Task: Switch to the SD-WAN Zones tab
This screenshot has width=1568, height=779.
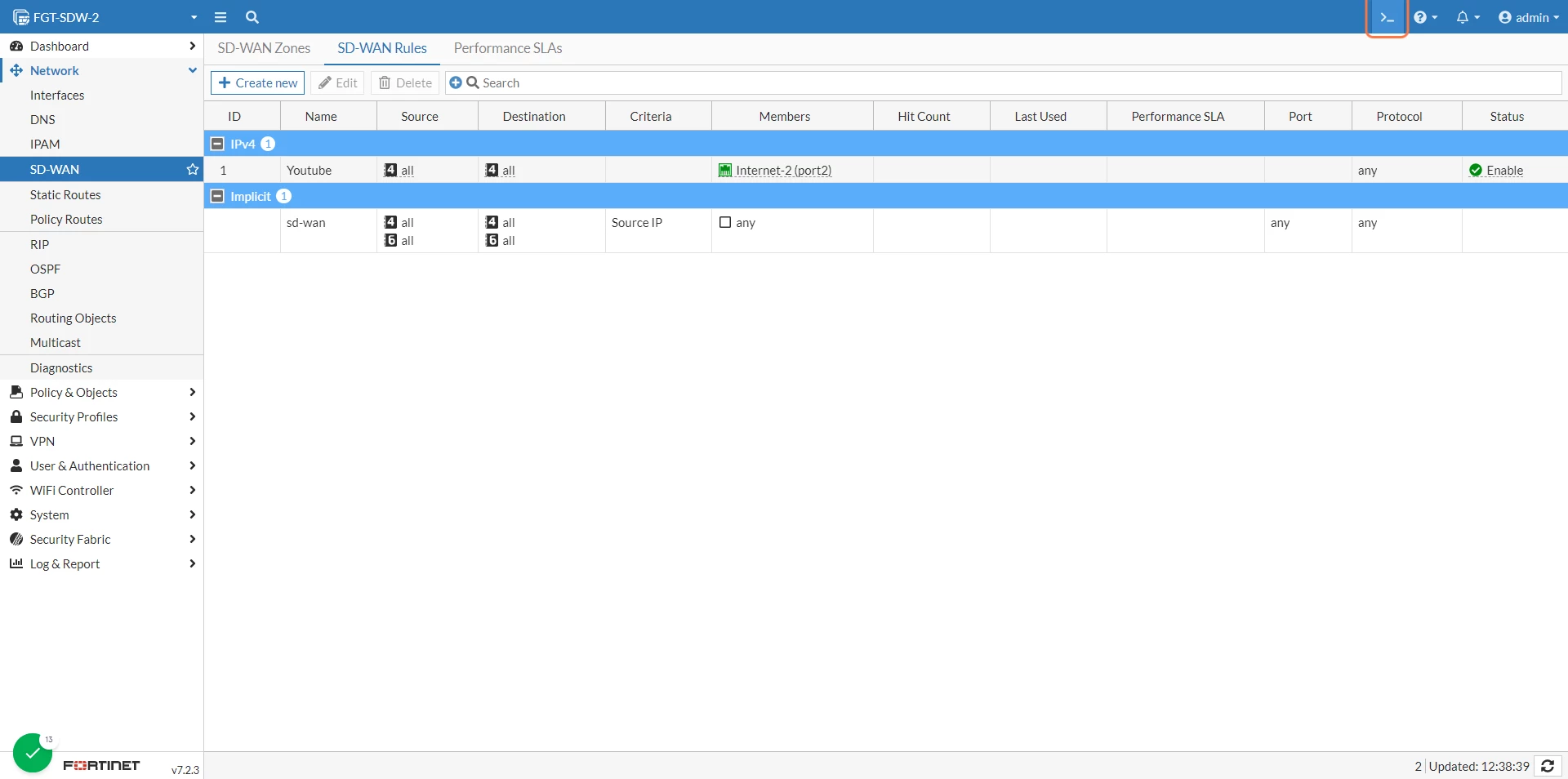Action: point(264,48)
